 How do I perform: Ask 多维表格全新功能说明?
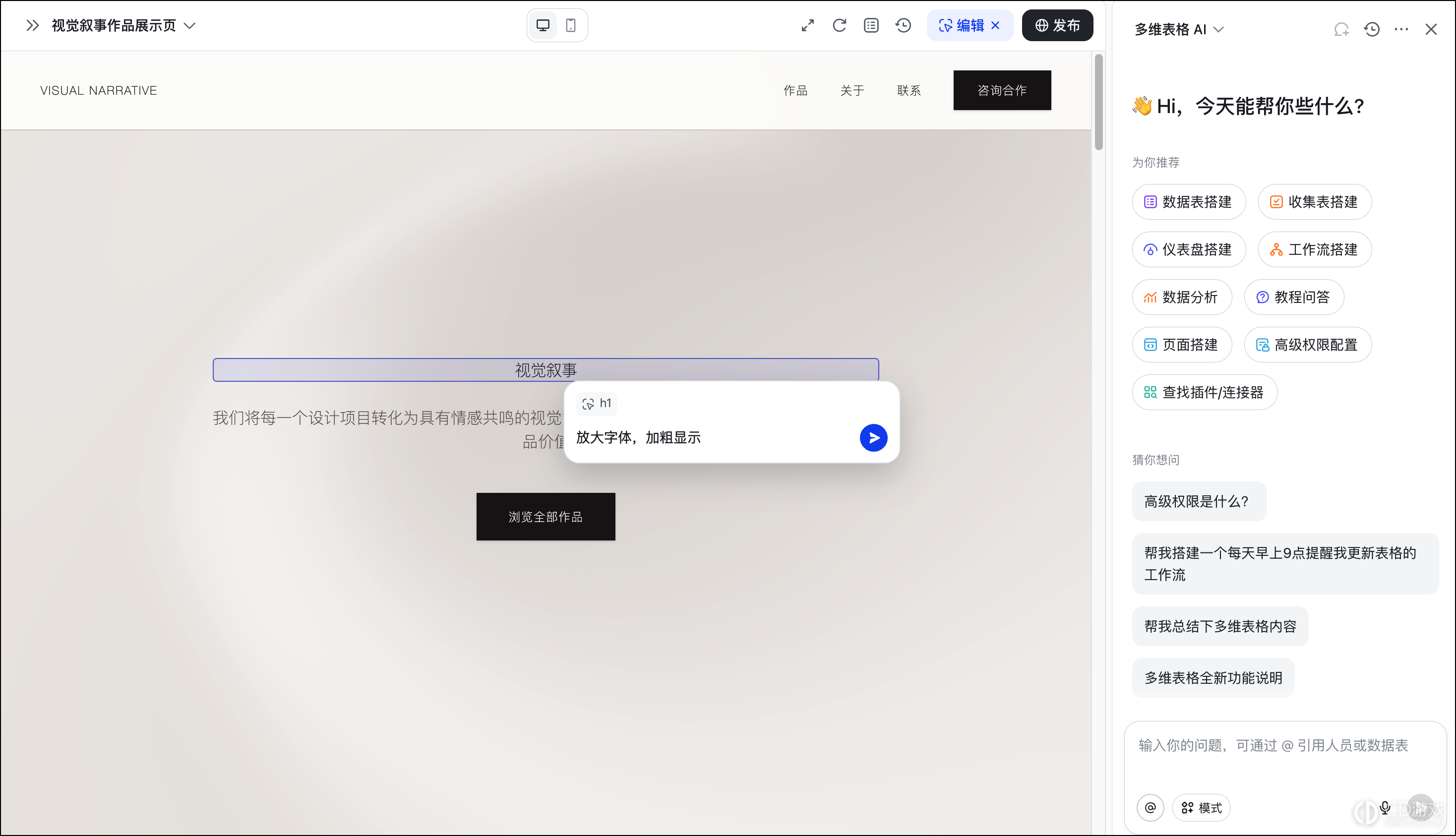pyautogui.click(x=1213, y=678)
